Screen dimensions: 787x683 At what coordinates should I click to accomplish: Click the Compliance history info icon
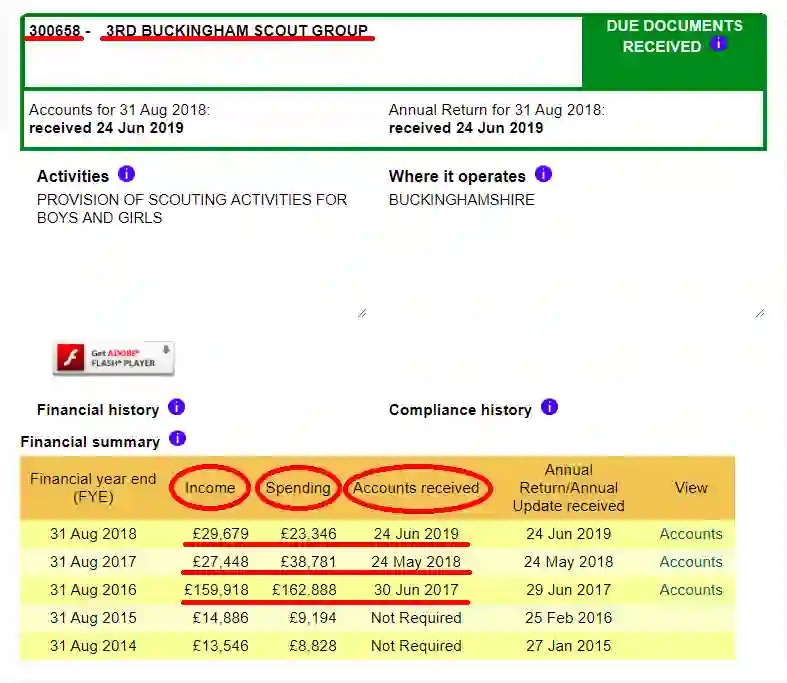[549, 408]
